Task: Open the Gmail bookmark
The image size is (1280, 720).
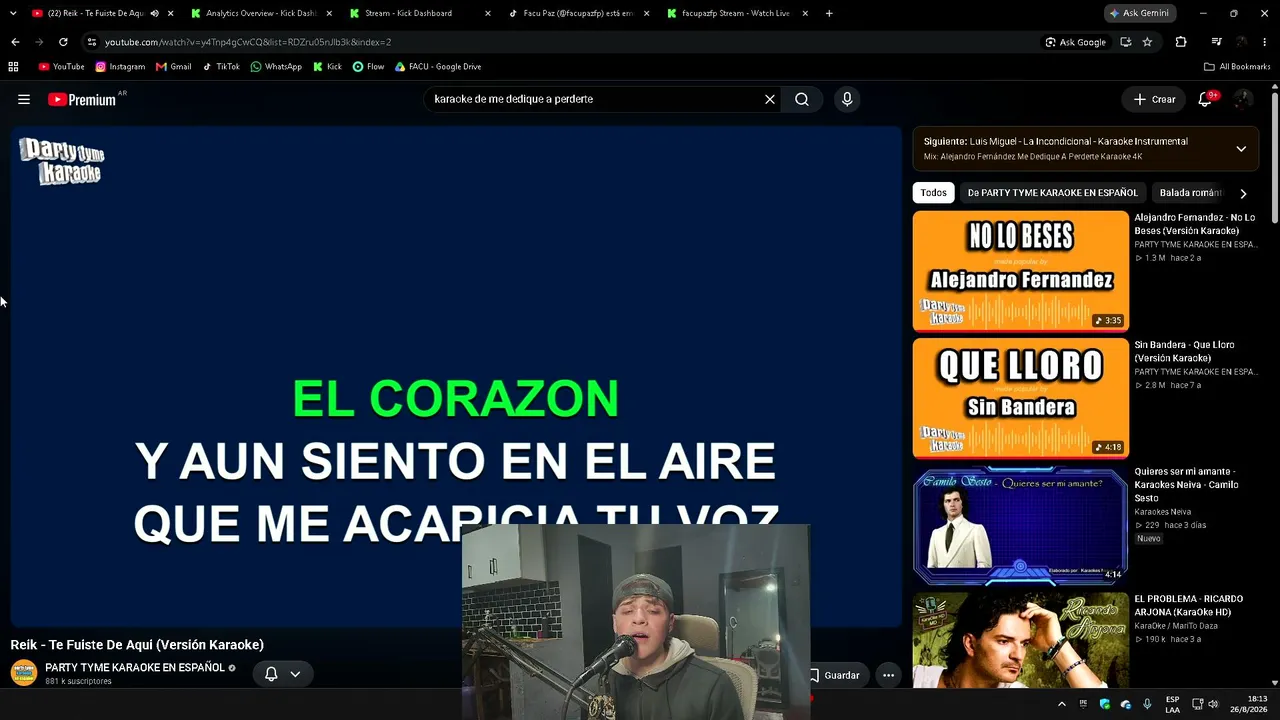Action: [174, 67]
